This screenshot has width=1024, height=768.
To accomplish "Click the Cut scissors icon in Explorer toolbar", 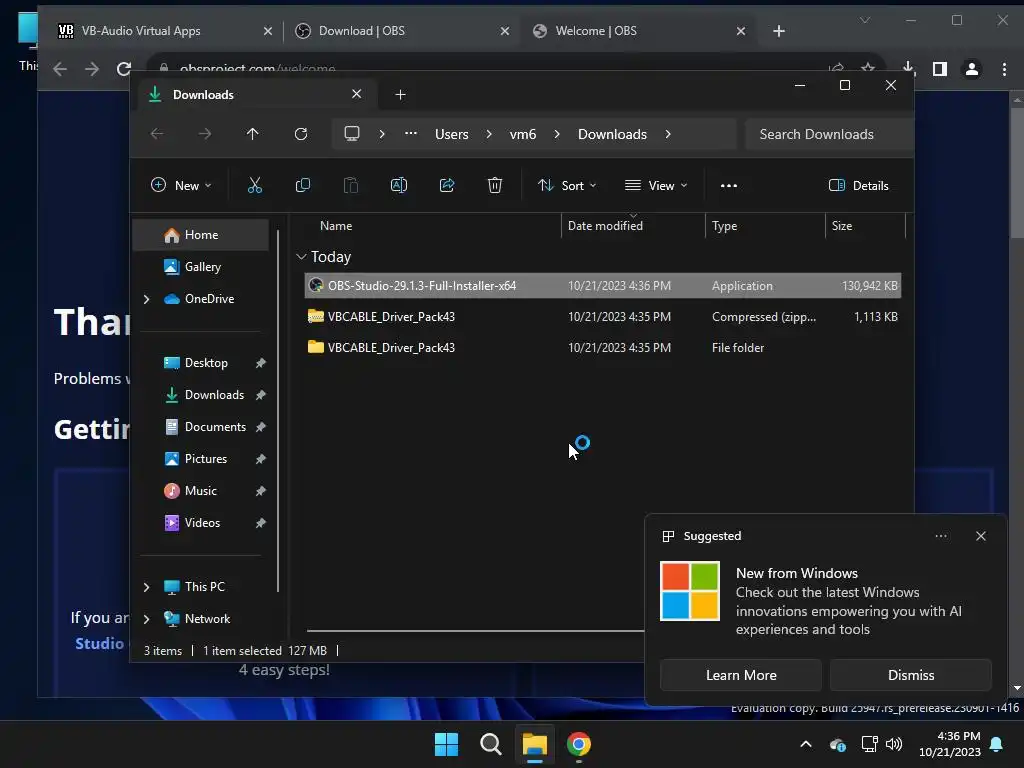I will [x=255, y=185].
